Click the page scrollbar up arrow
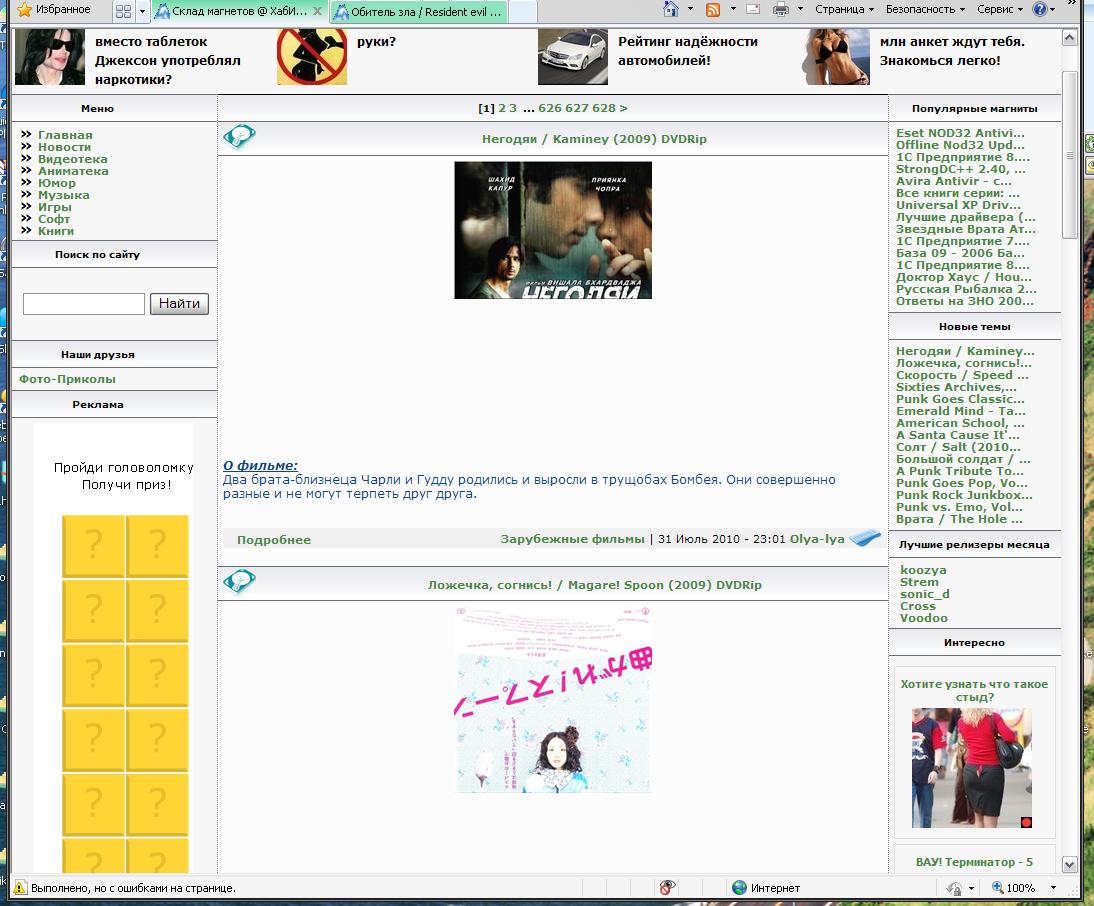Image resolution: width=1094 pixels, height=906 pixels. click(x=1070, y=38)
